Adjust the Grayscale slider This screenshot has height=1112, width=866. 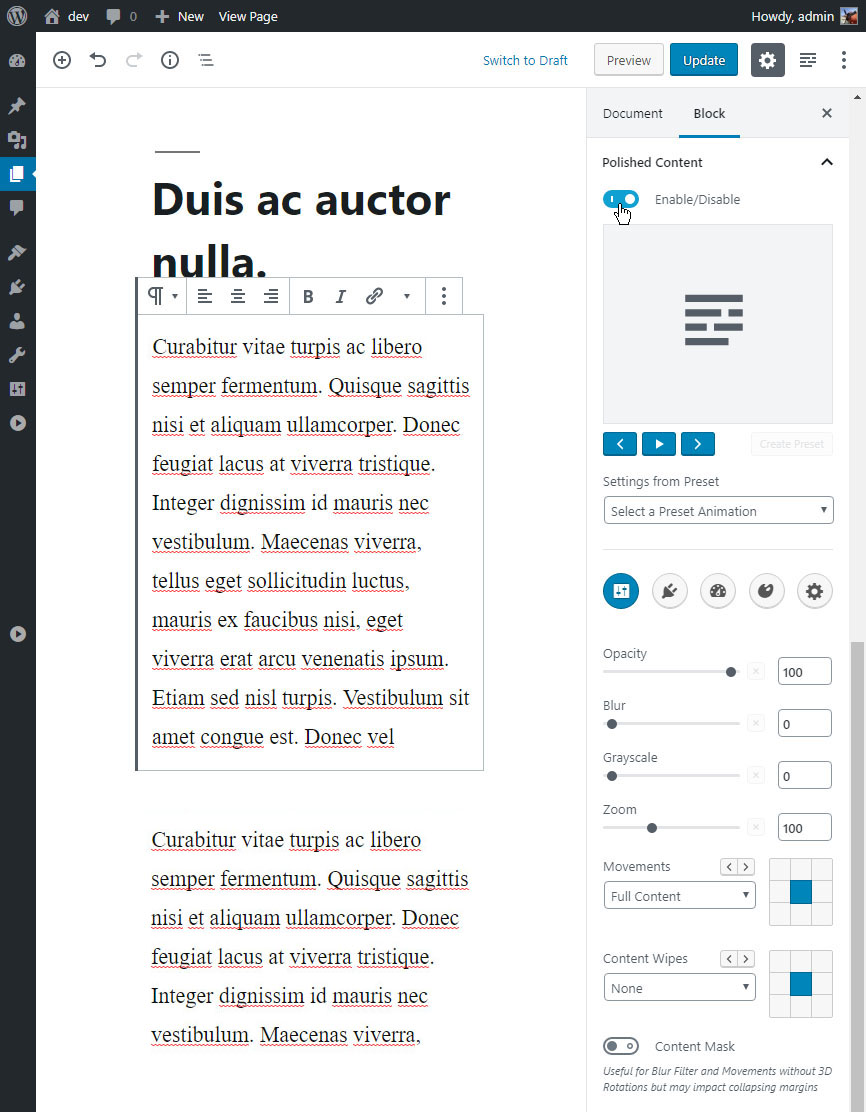click(671, 776)
